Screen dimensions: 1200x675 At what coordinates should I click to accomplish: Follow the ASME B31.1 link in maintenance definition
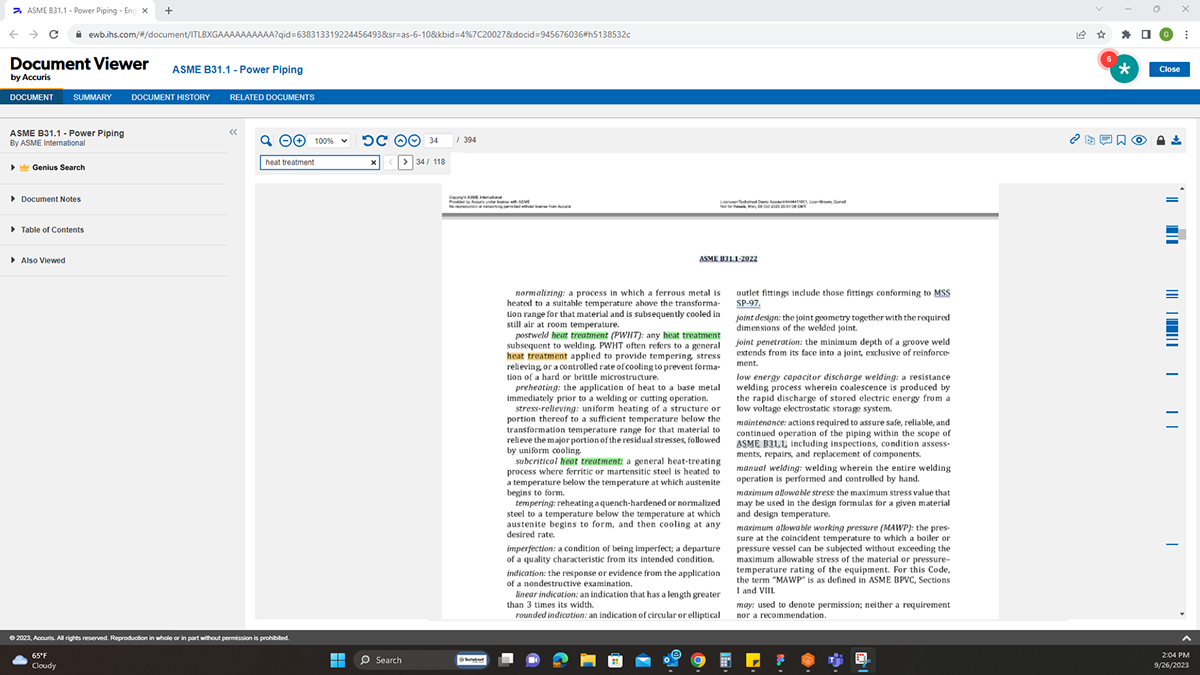coord(762,444)
